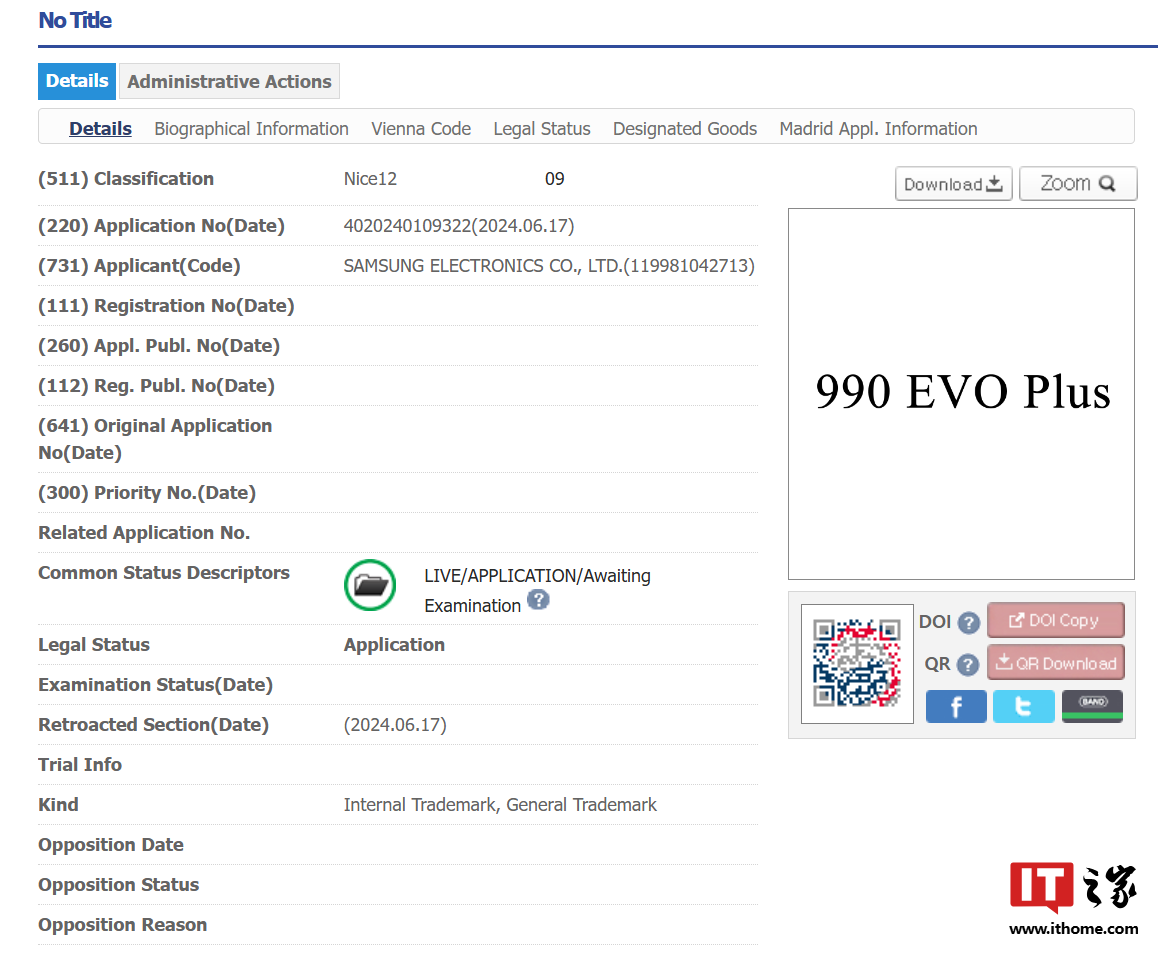Click applicant SAMSUNG ELECTRONICS CO., LTD.

[x=549, y=266]
